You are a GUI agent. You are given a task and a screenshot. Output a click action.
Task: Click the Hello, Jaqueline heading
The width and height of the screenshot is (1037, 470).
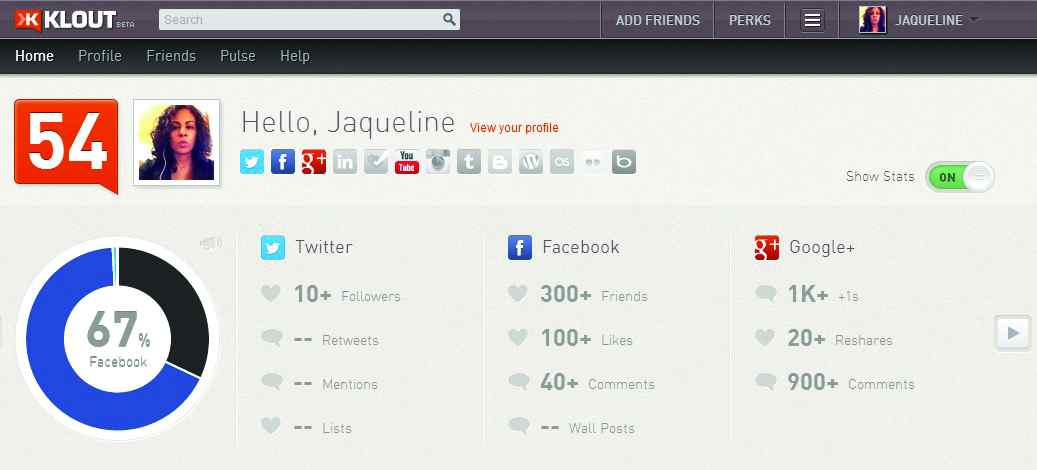coord(348,124)
